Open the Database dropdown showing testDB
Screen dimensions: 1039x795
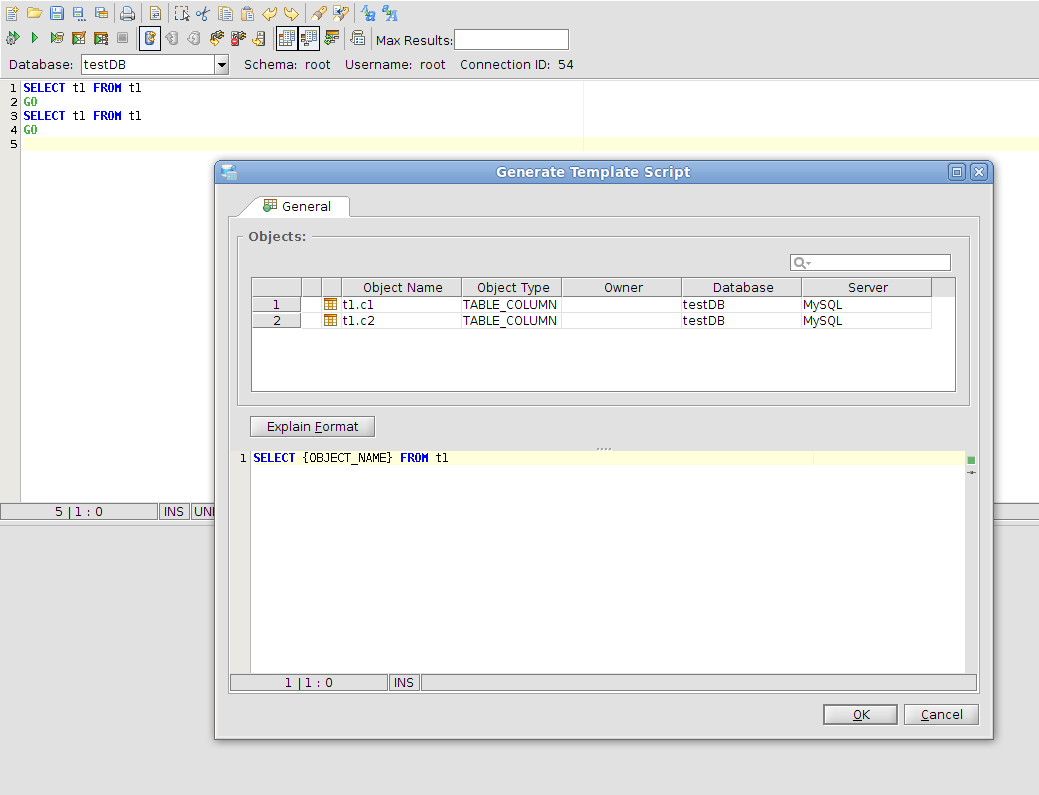[222, 65]
